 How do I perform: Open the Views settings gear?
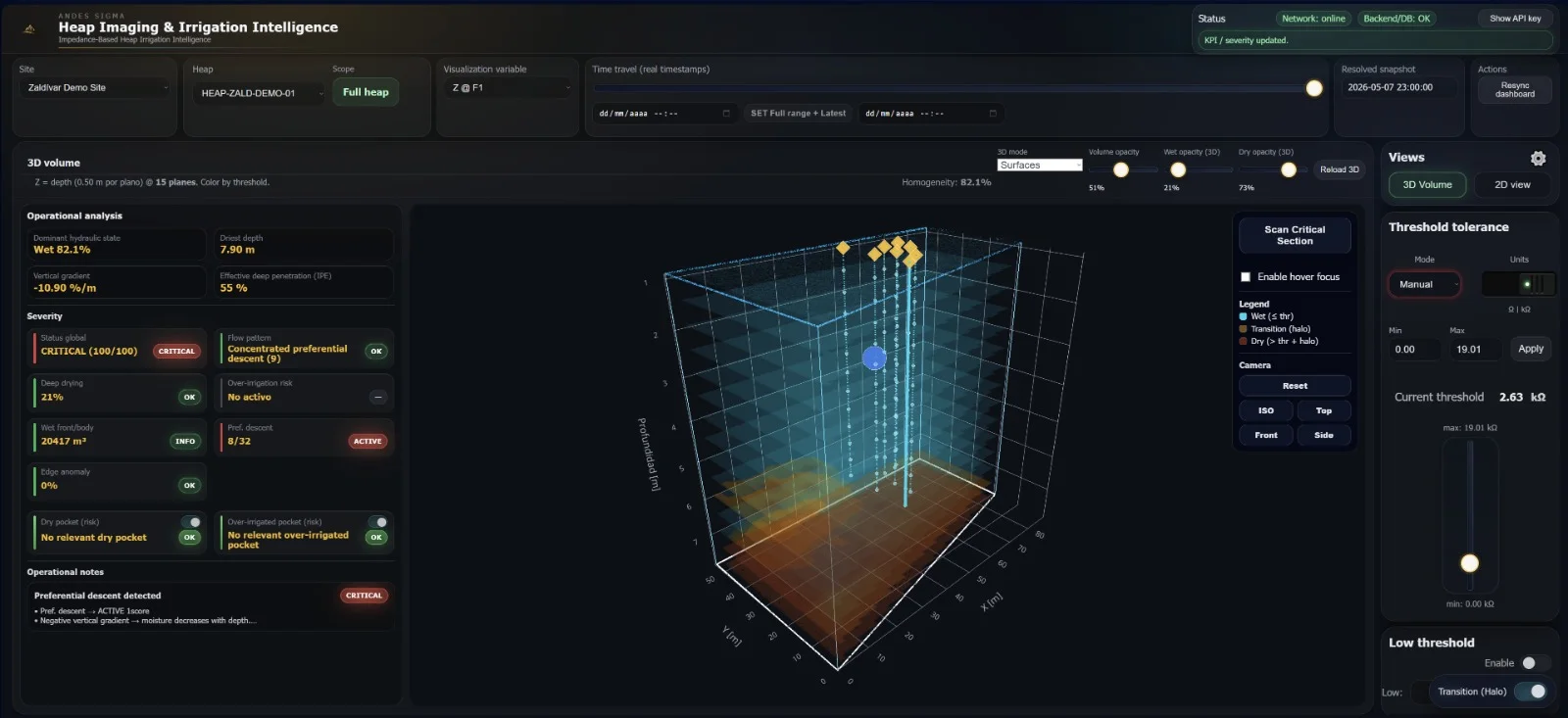click(x=1538, y=158)
